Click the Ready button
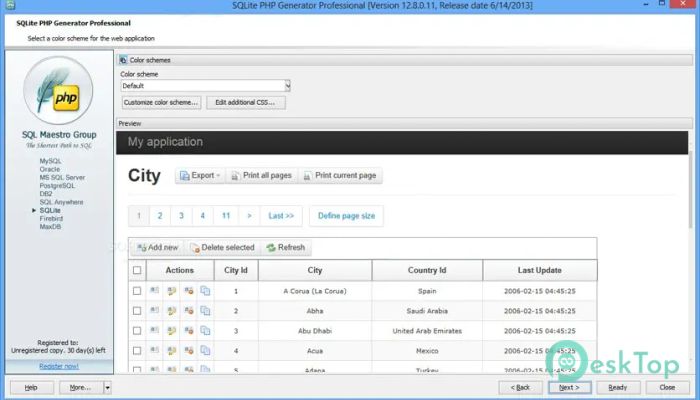Screen dimensions: 700x400 pyautogui.click(x=618, y=388)
